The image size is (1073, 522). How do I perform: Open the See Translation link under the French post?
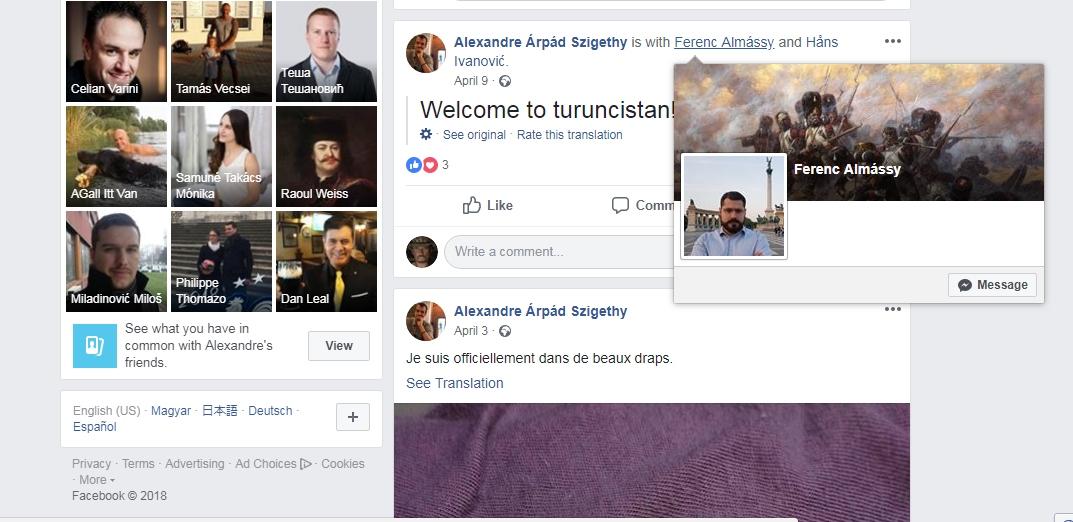click(454, 383)
